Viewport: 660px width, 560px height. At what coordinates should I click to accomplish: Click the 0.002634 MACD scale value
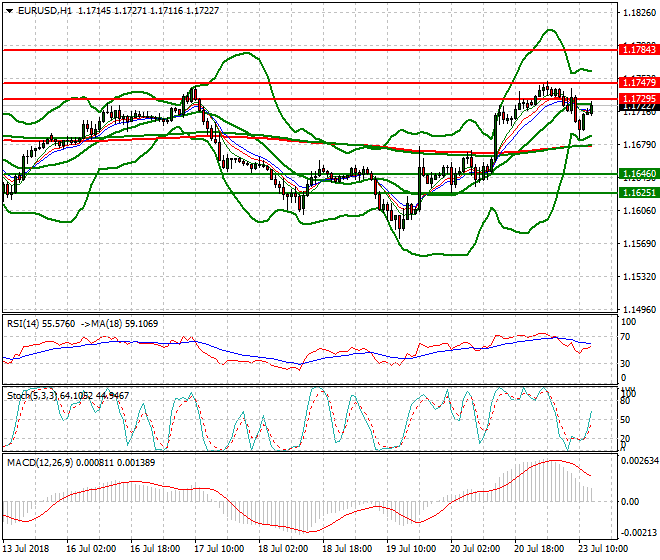(x=640, y=461)
